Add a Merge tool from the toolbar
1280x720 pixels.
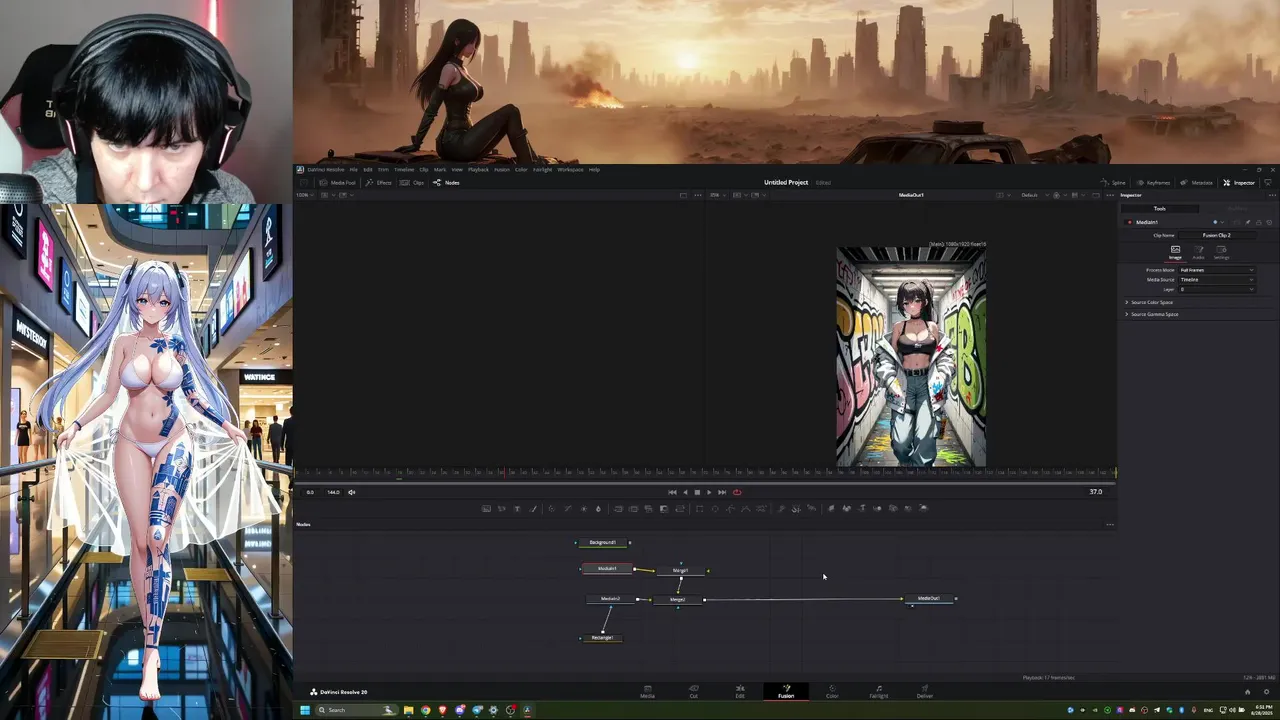click(x=619, y=508)
